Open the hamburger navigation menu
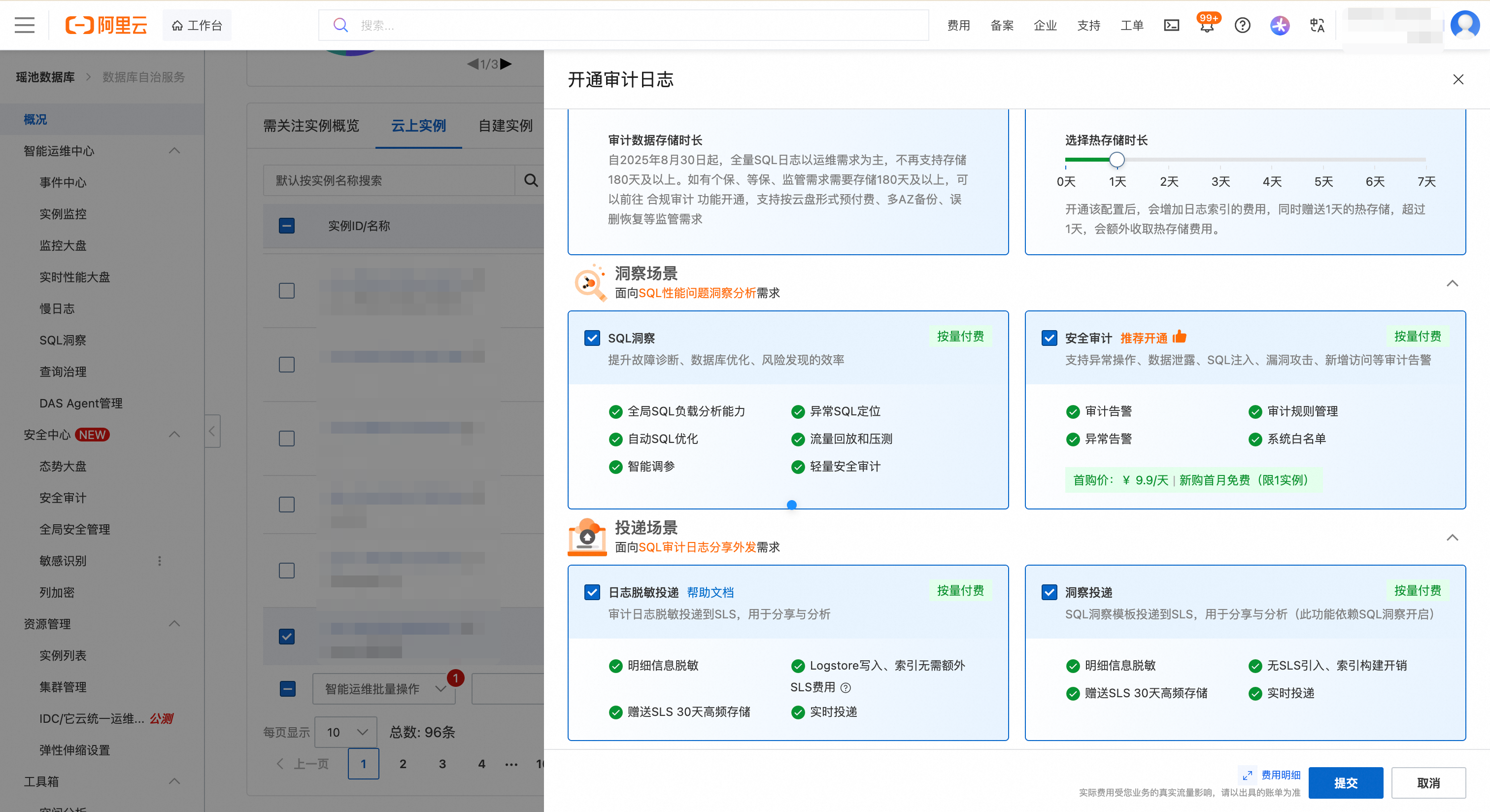 pos(24,26)
